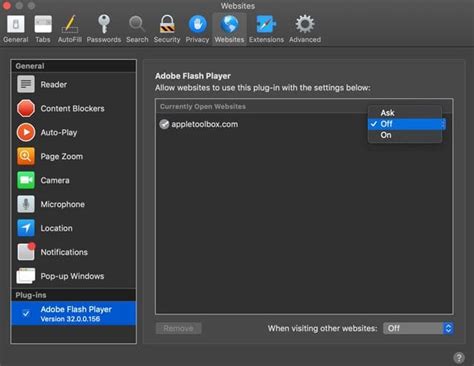Open the Search magnifier icon
The image size is (474, 366).
point(137,24)
